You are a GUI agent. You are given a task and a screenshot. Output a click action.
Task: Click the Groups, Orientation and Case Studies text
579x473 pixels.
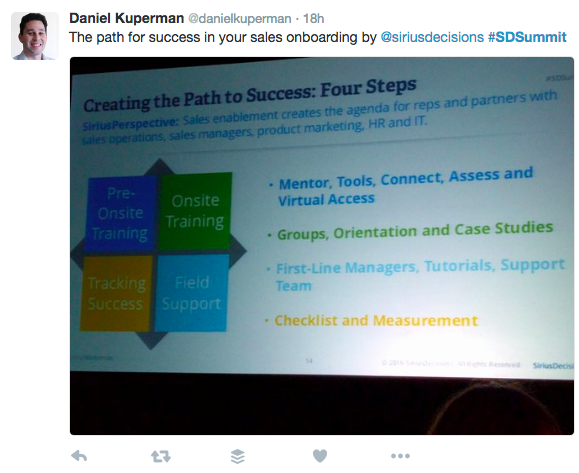415,231
